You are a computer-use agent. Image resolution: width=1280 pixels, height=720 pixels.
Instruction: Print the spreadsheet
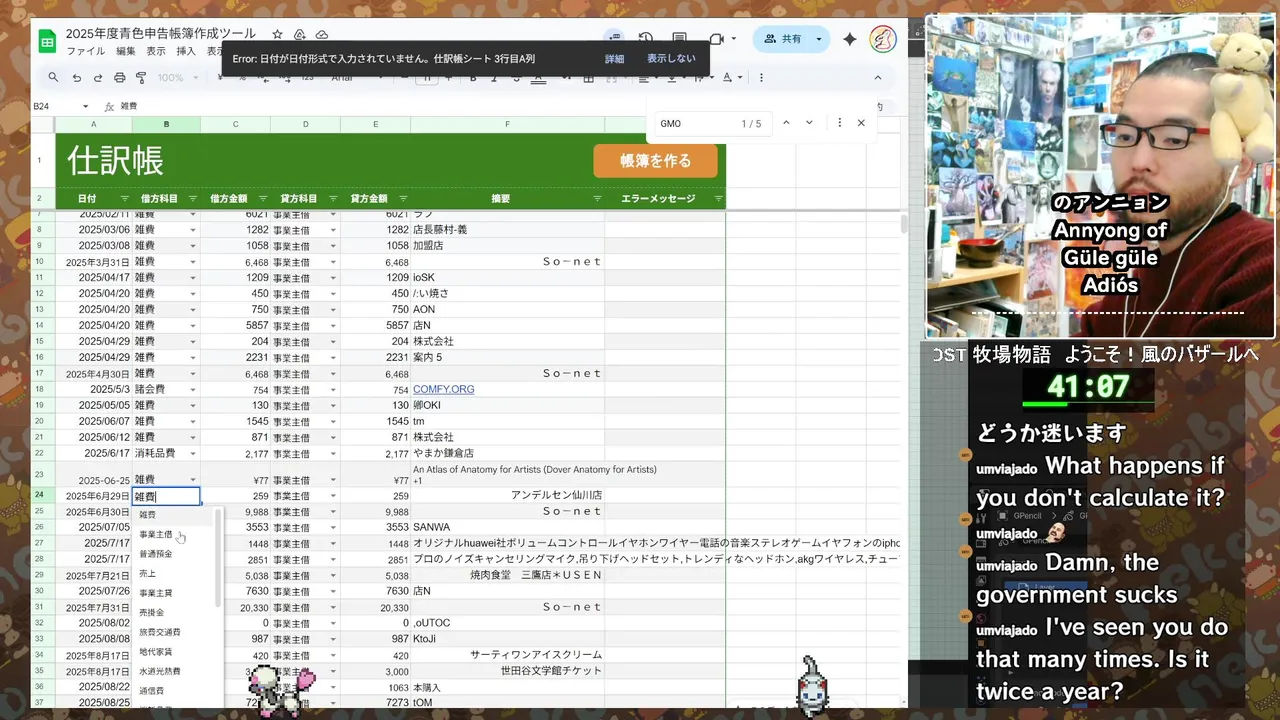pyautogui.click(x=120, y=77)
